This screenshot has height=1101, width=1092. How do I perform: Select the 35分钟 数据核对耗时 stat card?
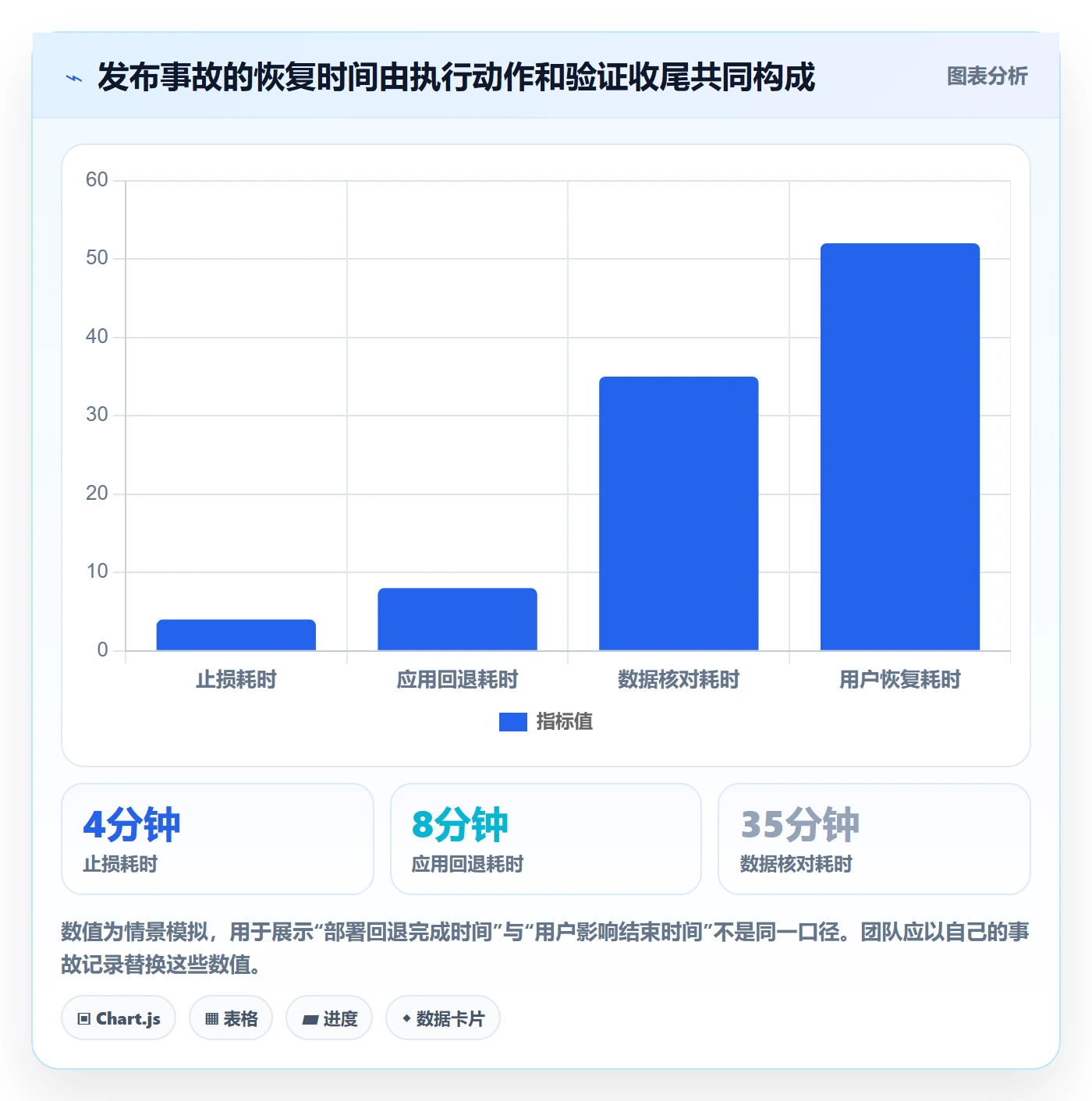click(x=874, y=839)
